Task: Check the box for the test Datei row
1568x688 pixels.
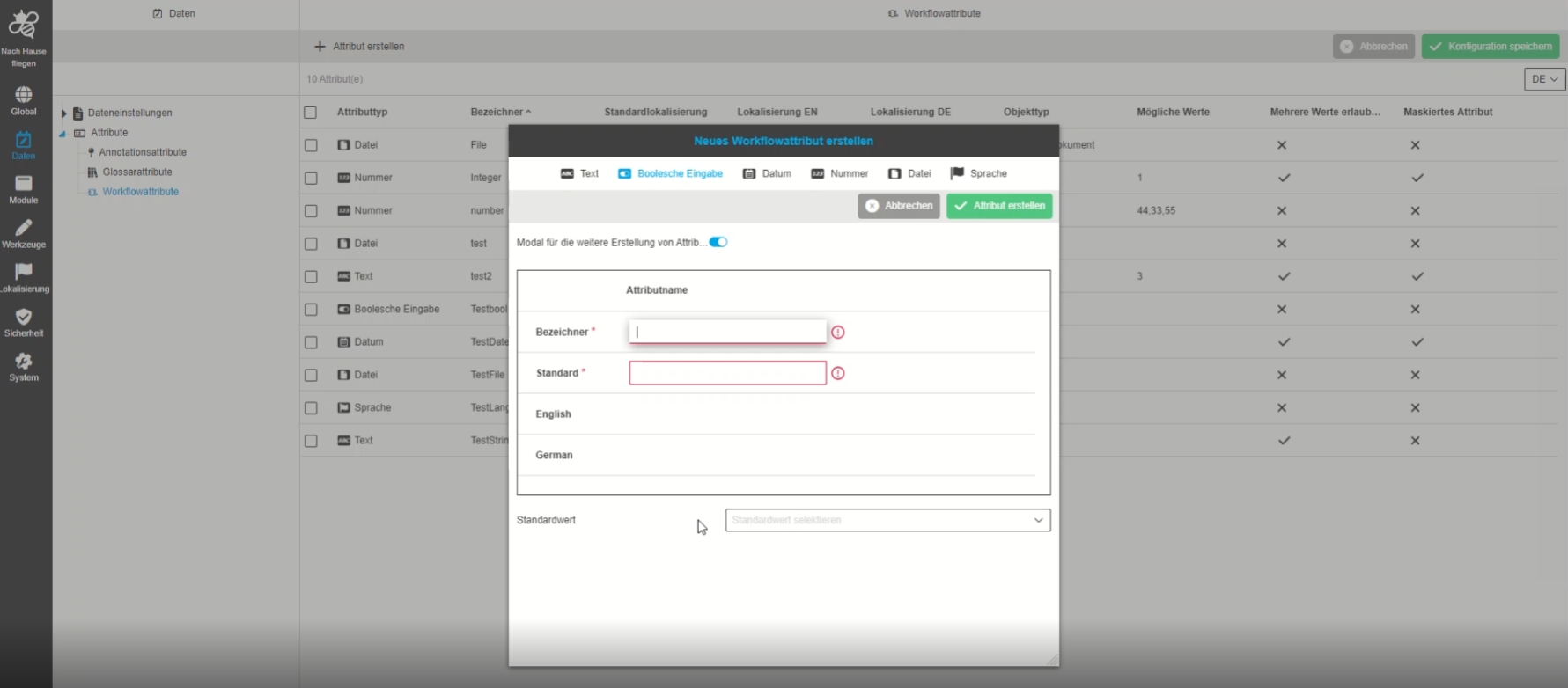Action: (311, 244)
